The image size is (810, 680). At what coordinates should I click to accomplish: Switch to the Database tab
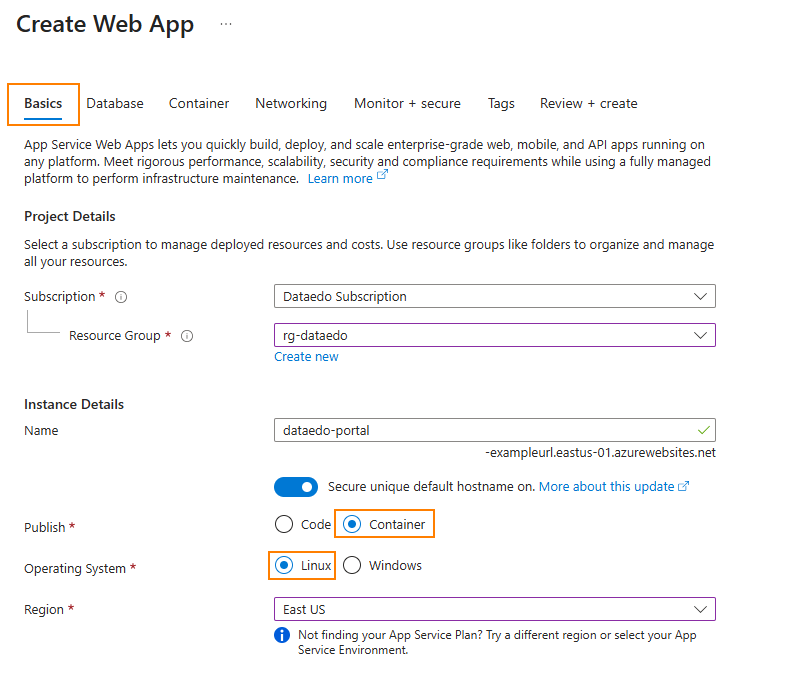point(114,103)
